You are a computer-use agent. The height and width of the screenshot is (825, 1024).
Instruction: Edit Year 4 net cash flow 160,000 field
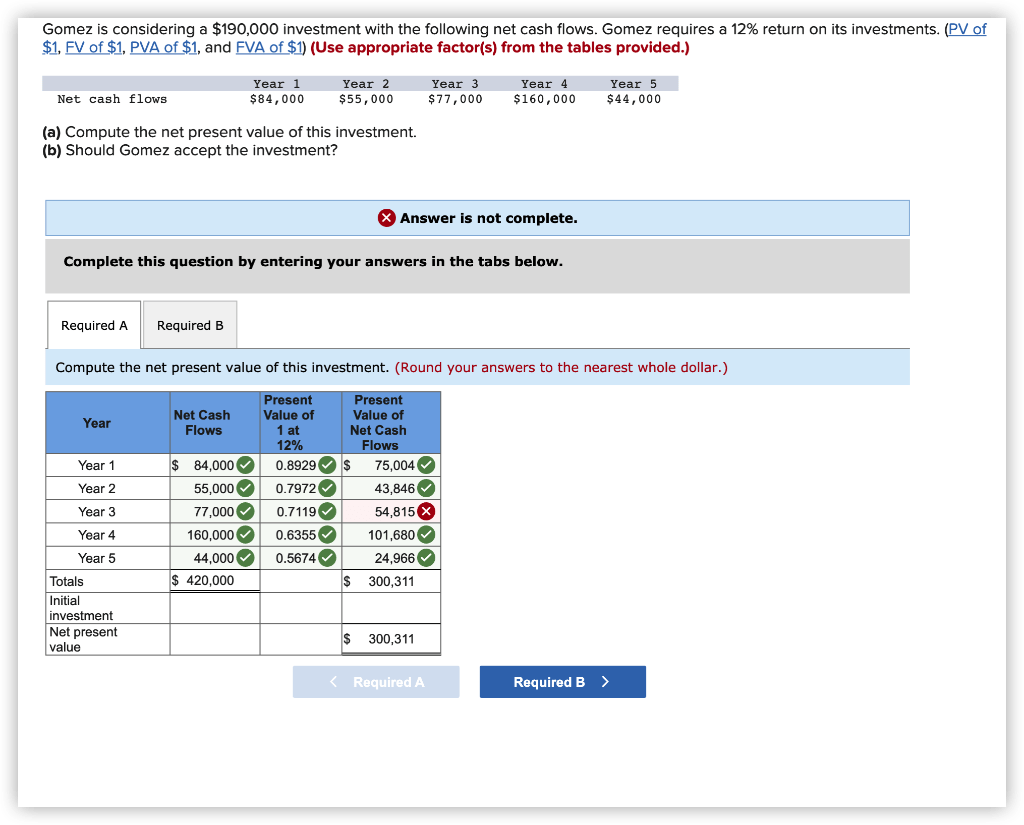tap(215, 535)
